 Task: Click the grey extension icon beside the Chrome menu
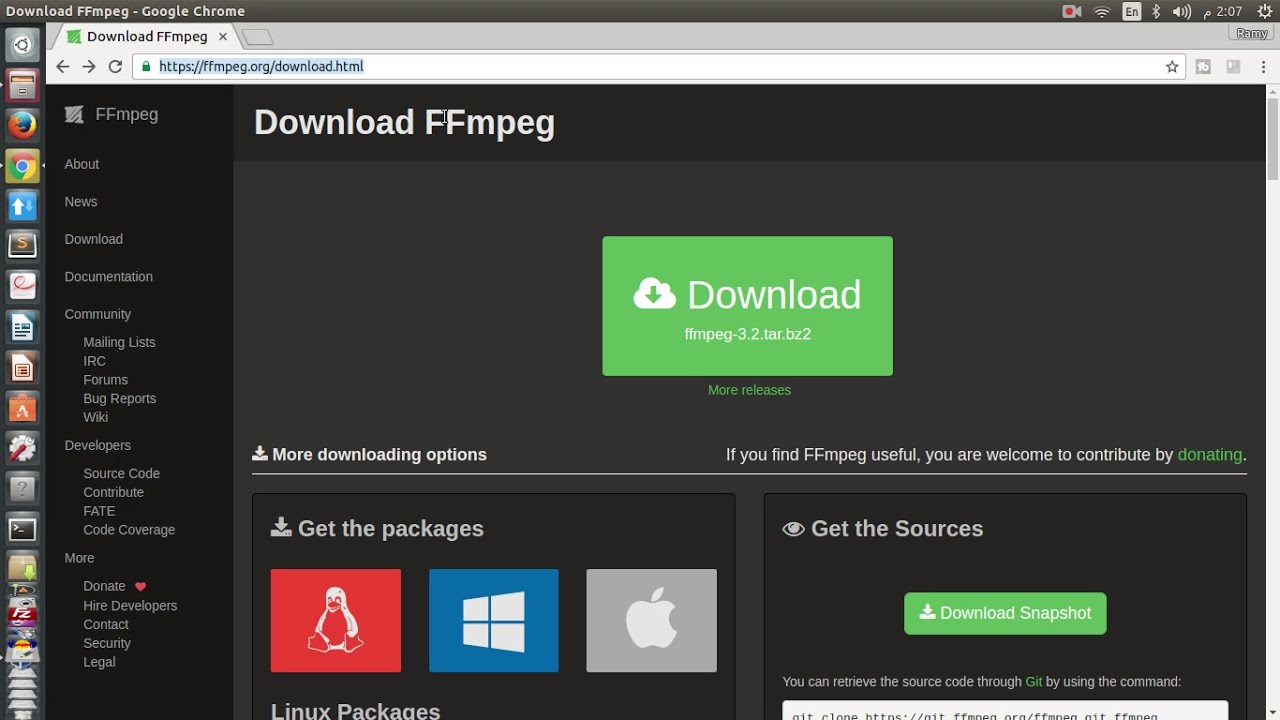point(1233,67)
